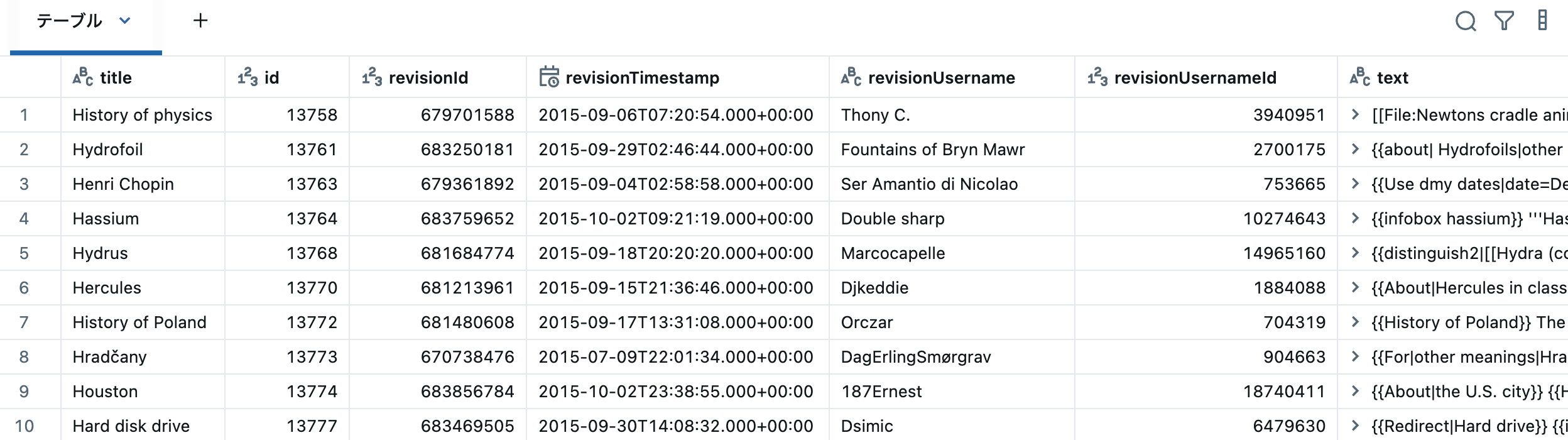
Task: Click id value 13777
Action: click(x=312, y=426)
